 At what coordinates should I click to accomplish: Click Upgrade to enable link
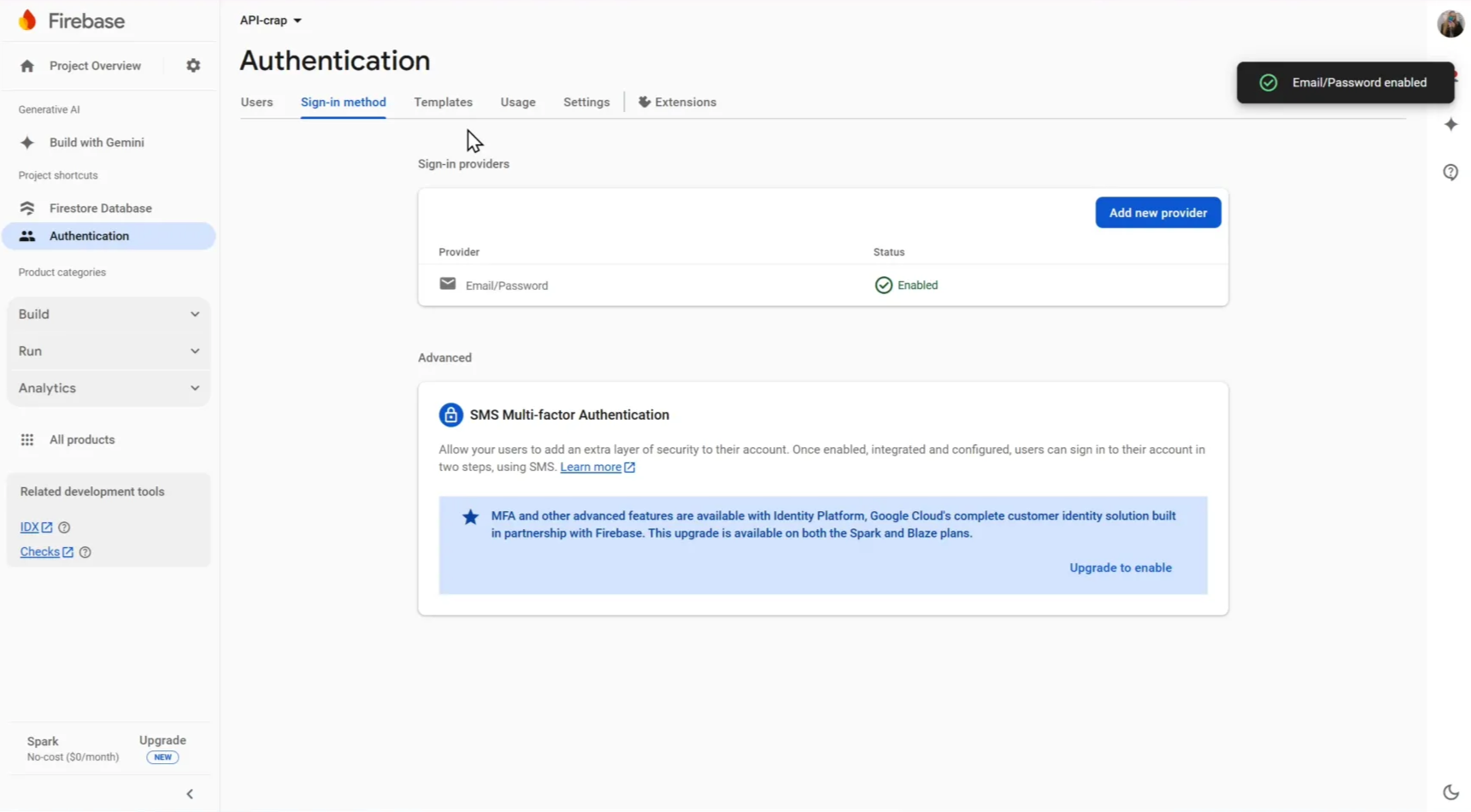(x=1120, y=568)
